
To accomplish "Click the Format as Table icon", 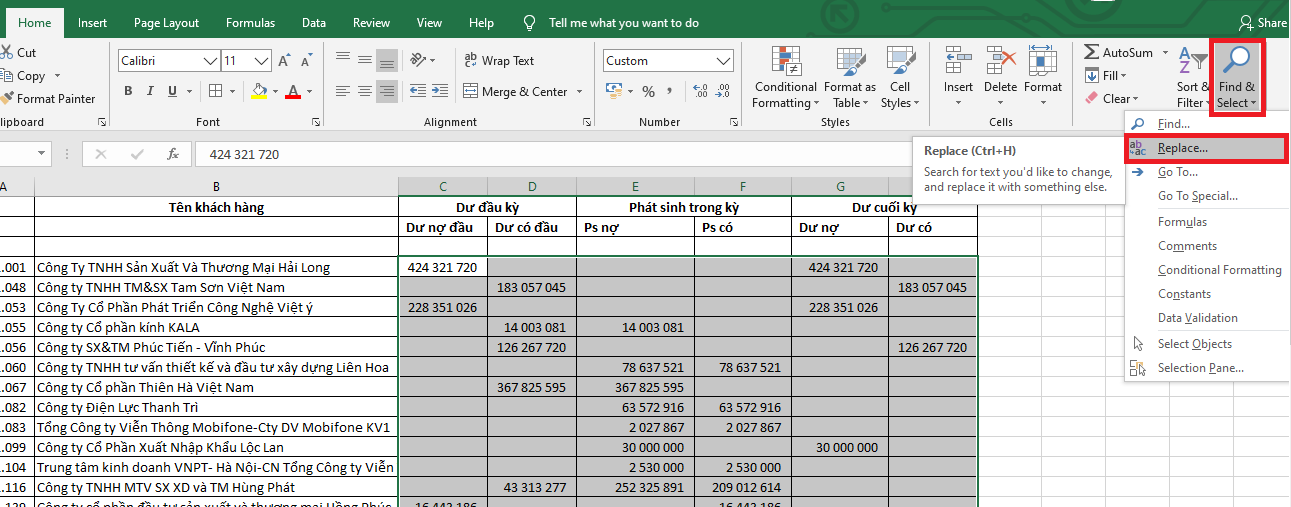I will coord(848,61).
